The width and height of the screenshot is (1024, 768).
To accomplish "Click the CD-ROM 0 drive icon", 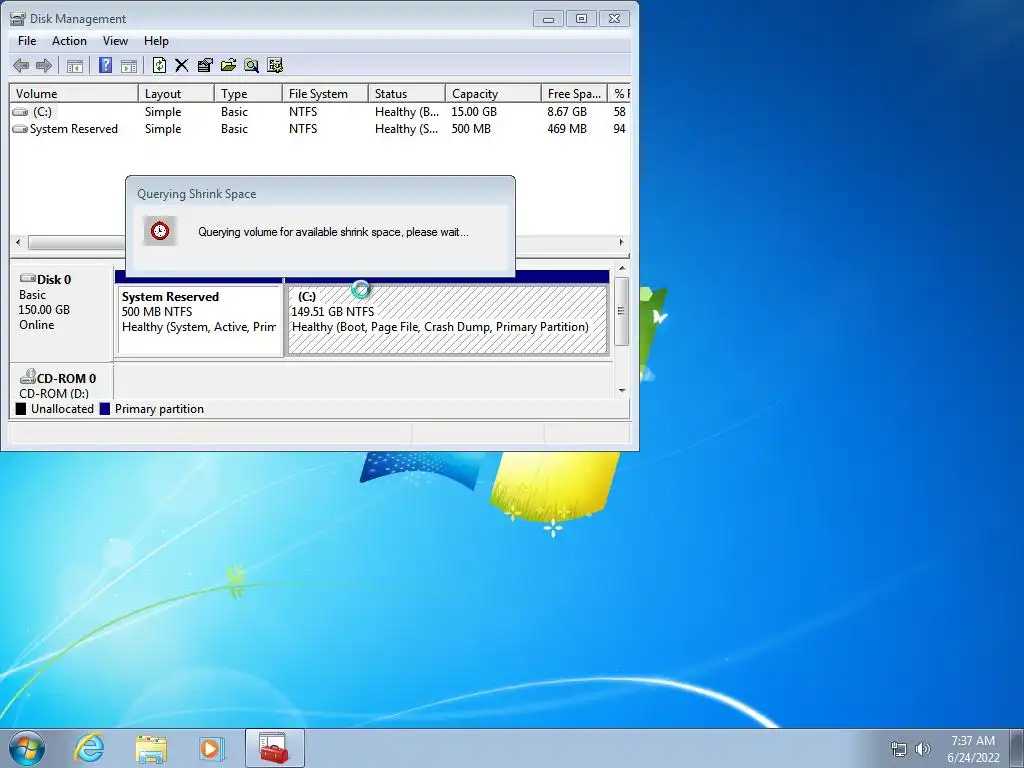I will [x=27, y=377].
